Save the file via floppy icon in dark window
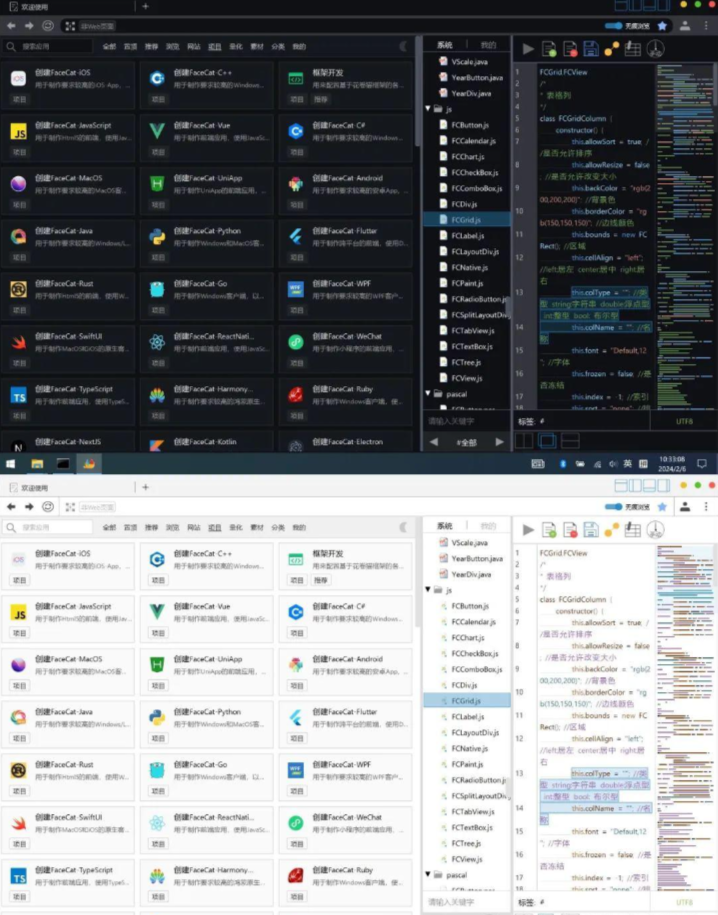 click(x=591, y=49)
